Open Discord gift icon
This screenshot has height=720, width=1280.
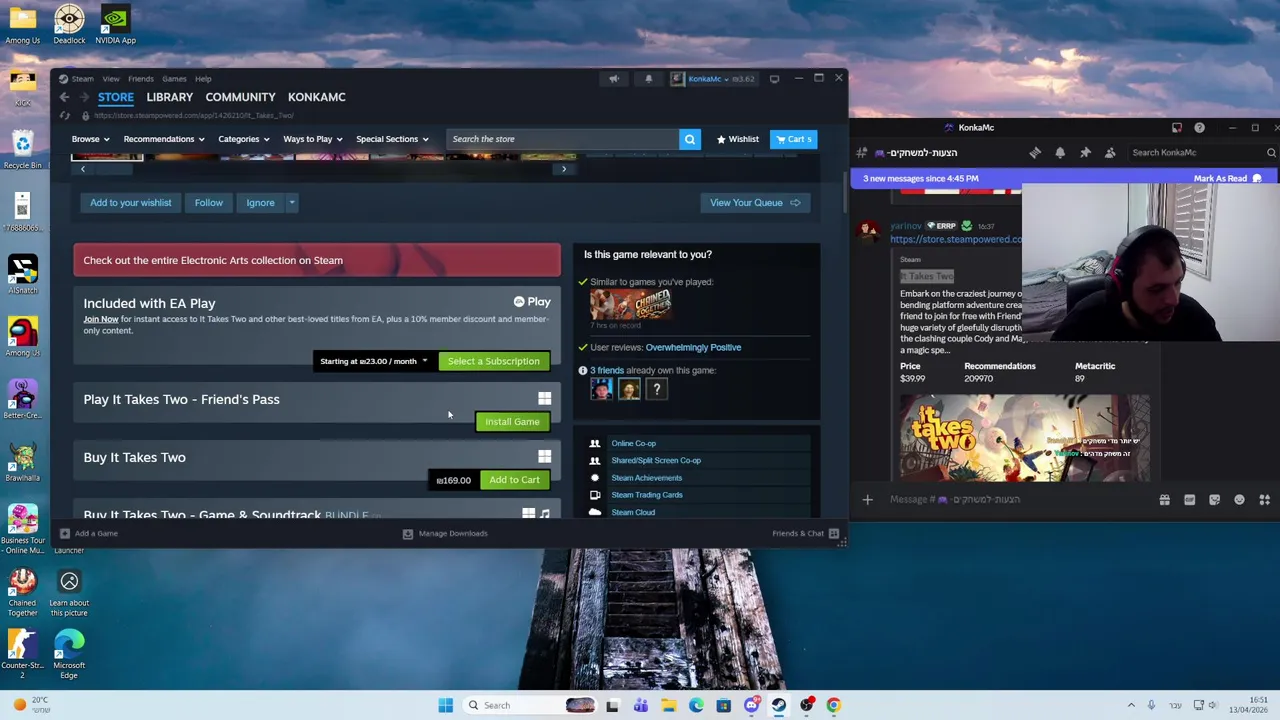(1164, 499)
